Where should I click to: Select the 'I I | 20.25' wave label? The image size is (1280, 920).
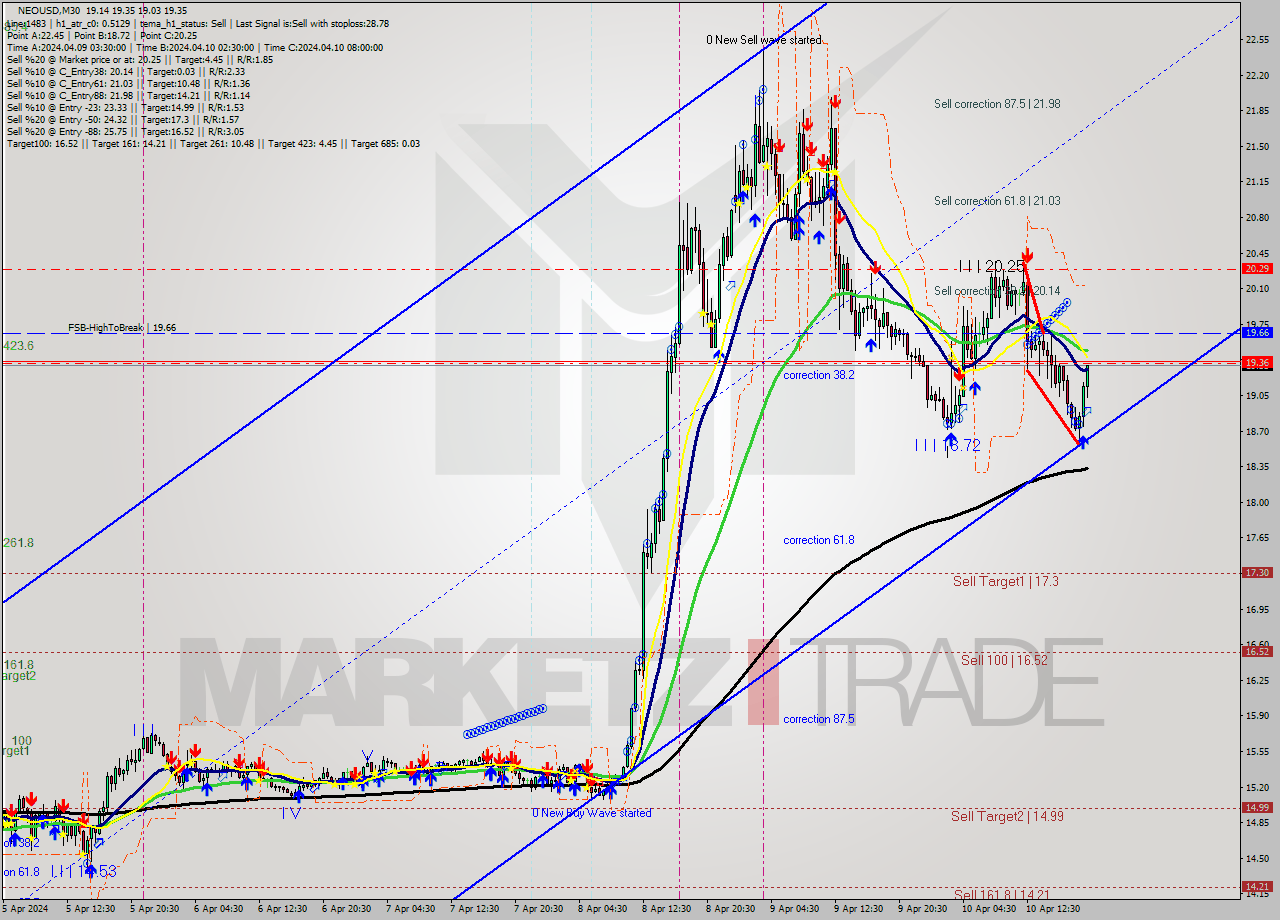pos(992,266)
